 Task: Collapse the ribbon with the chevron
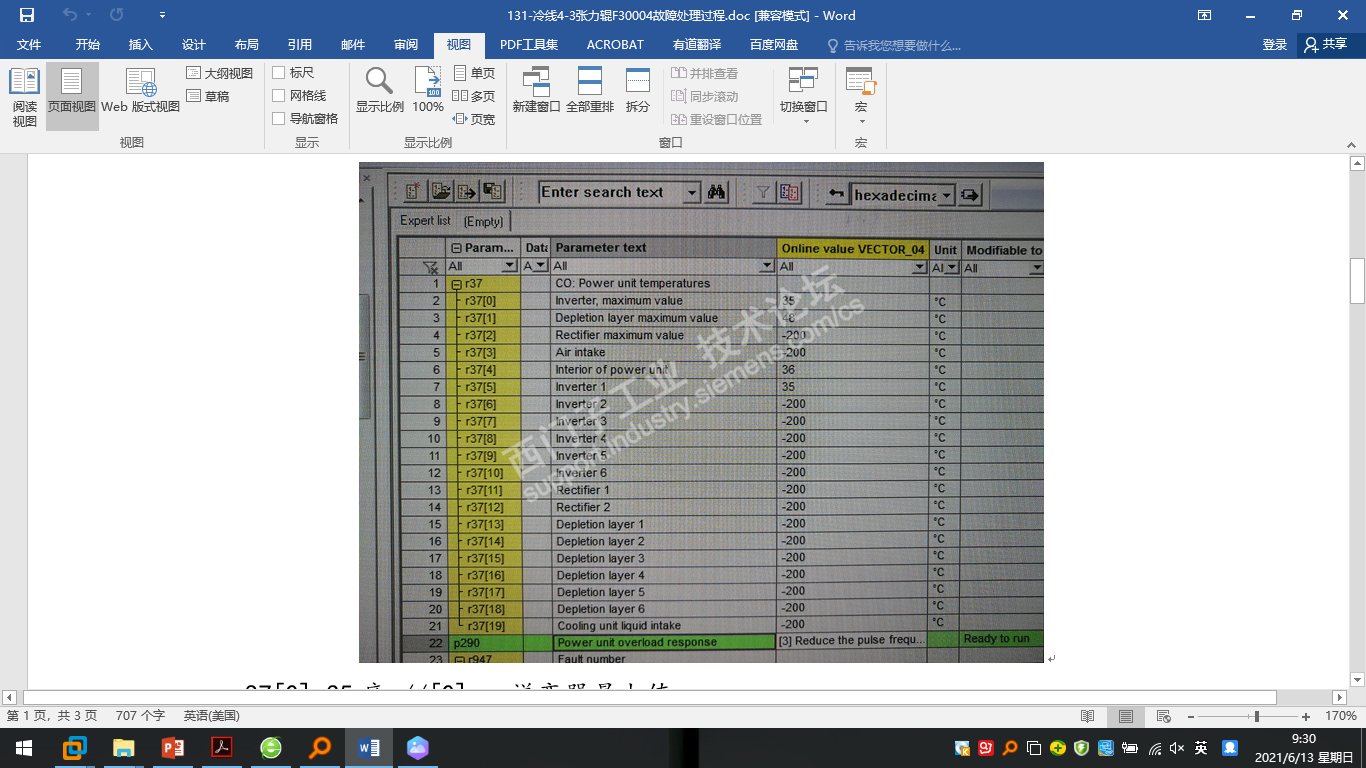(1351, 143)
